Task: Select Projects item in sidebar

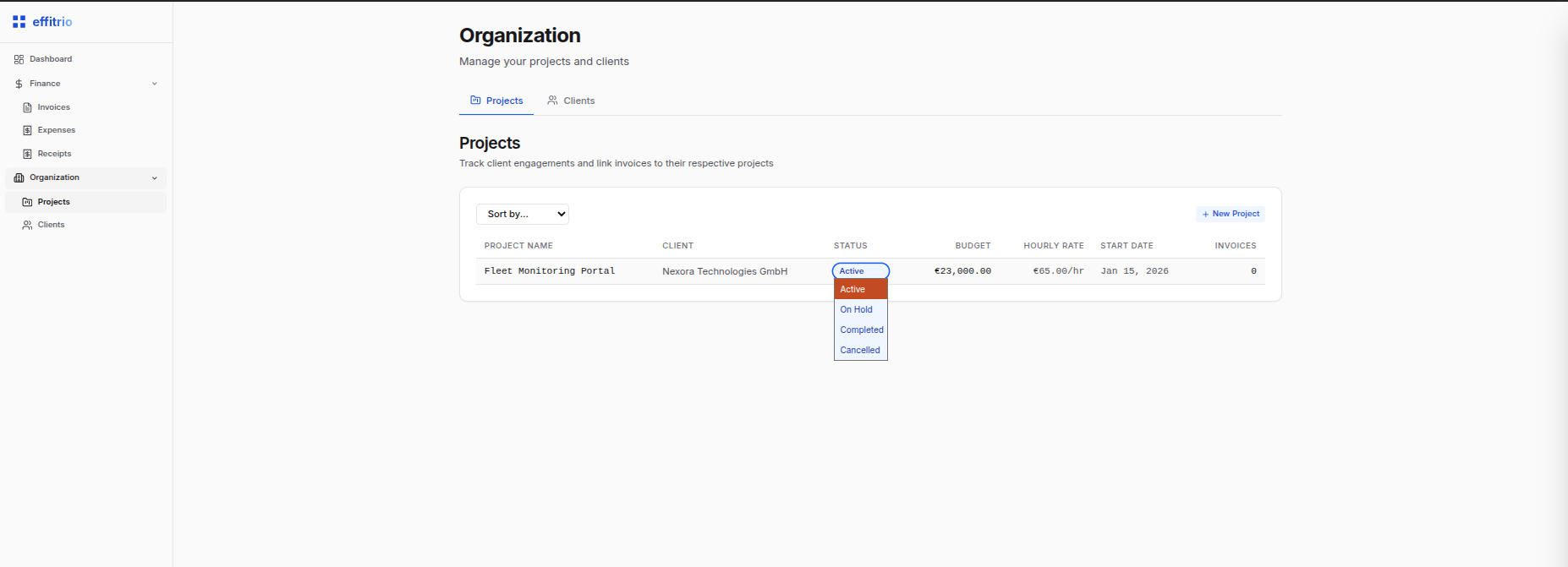Action: click(86, 202)
